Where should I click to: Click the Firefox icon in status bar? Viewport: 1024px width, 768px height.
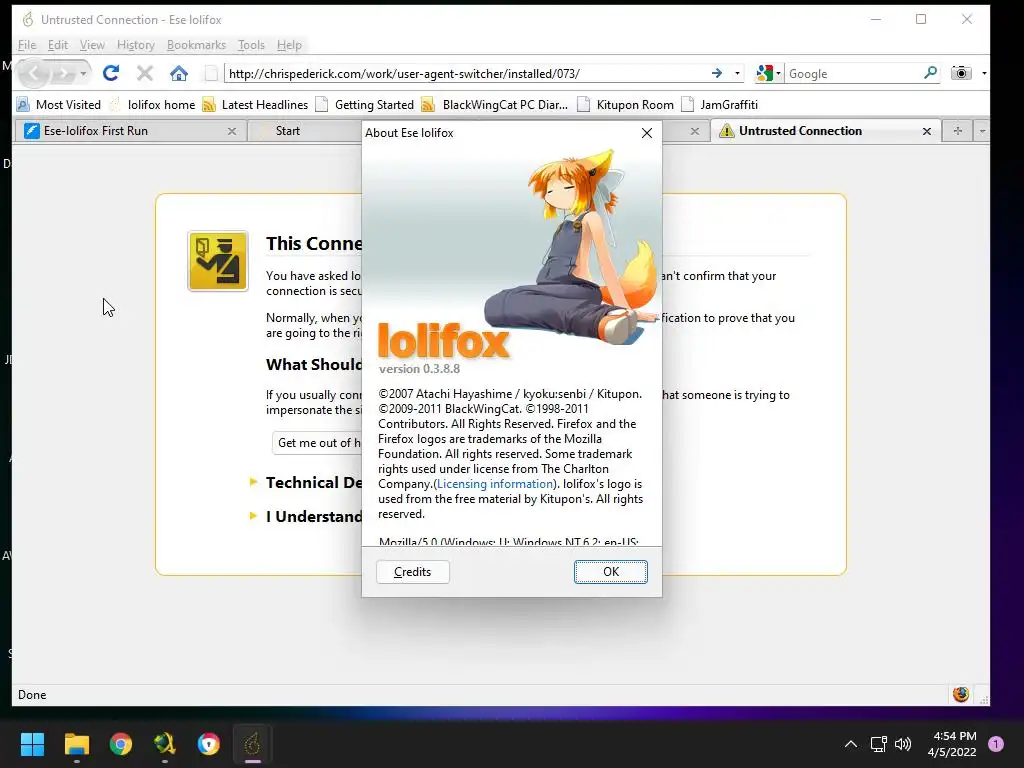click(960, 694)
